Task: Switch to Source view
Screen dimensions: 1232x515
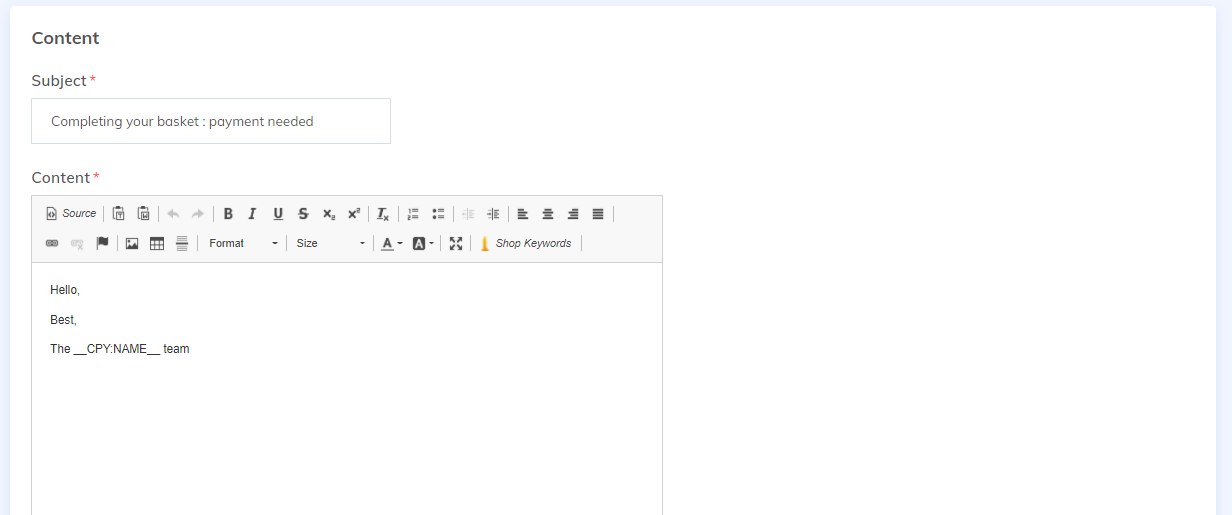Action: point(71,214)
